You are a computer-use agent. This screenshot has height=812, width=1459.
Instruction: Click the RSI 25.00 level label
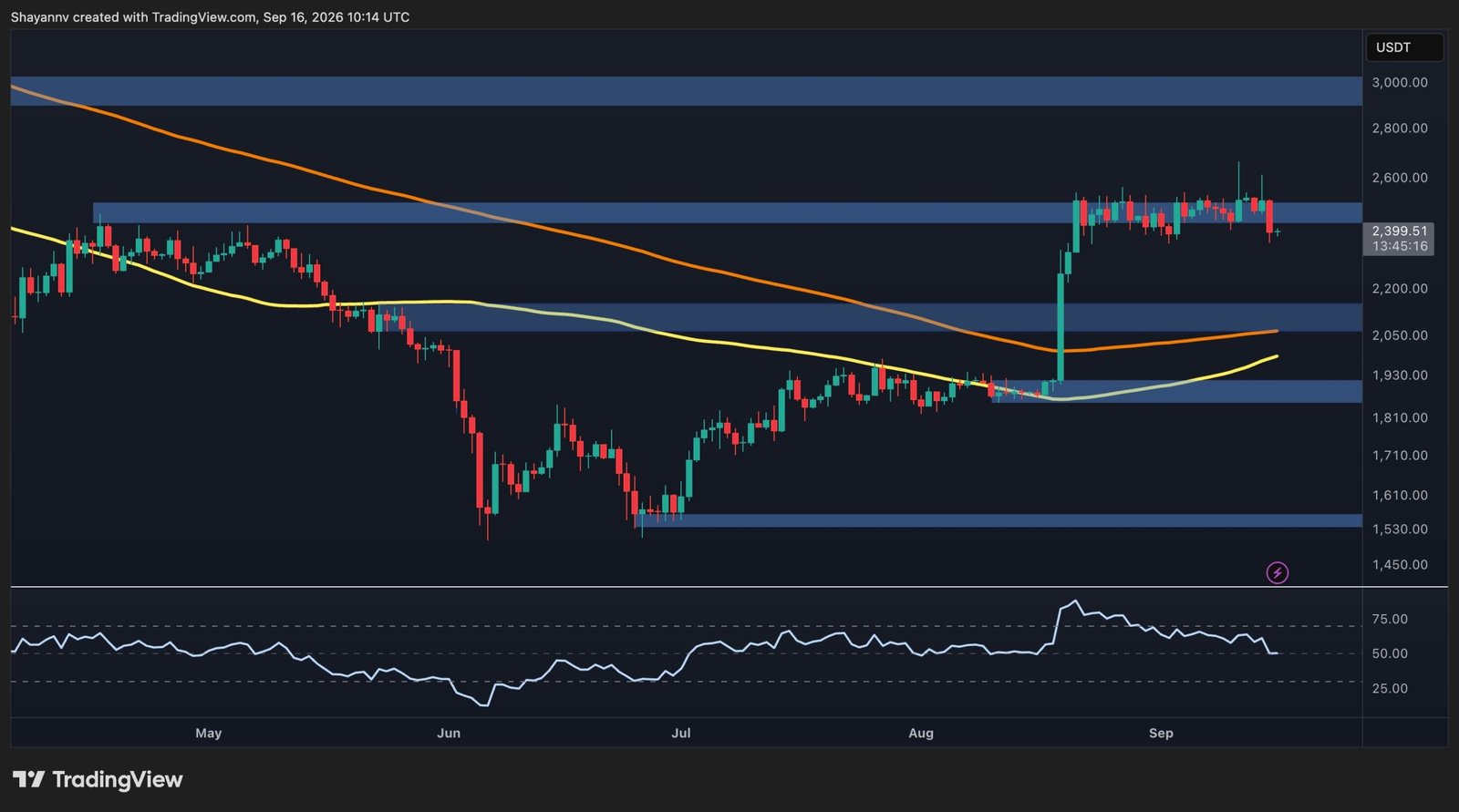click(1390, 689)
